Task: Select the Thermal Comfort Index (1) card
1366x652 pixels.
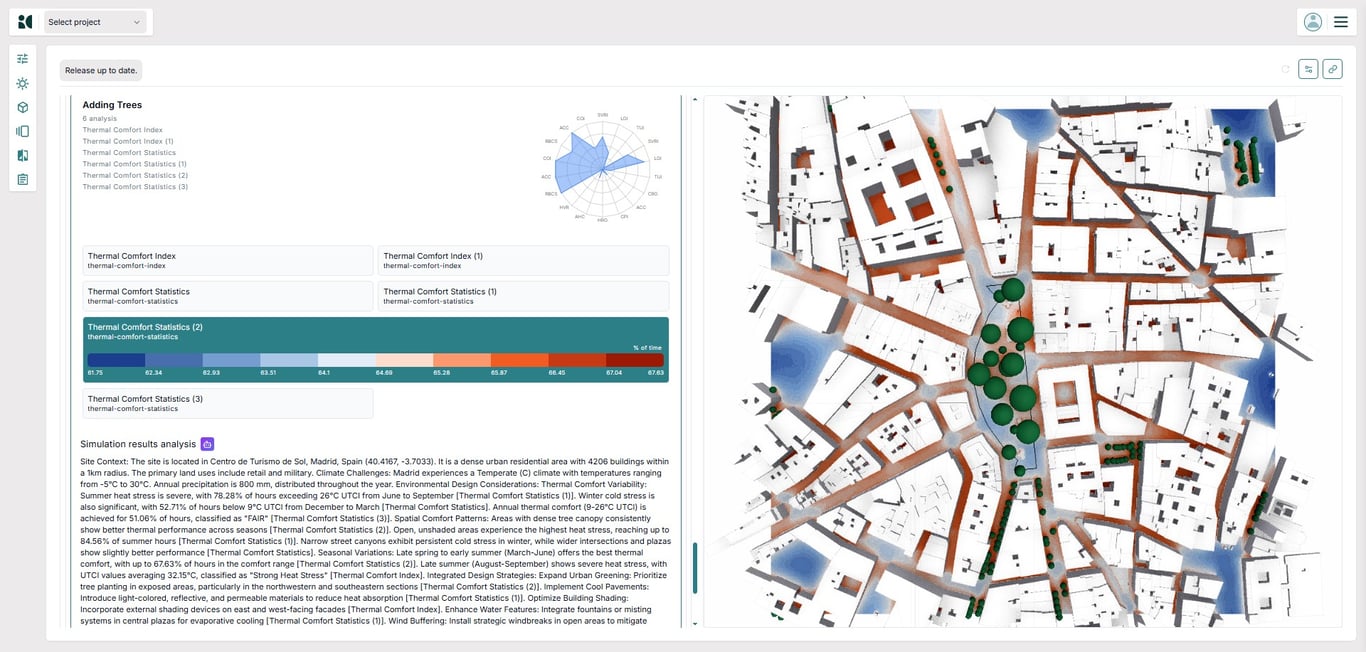Action: pos(523,260)
